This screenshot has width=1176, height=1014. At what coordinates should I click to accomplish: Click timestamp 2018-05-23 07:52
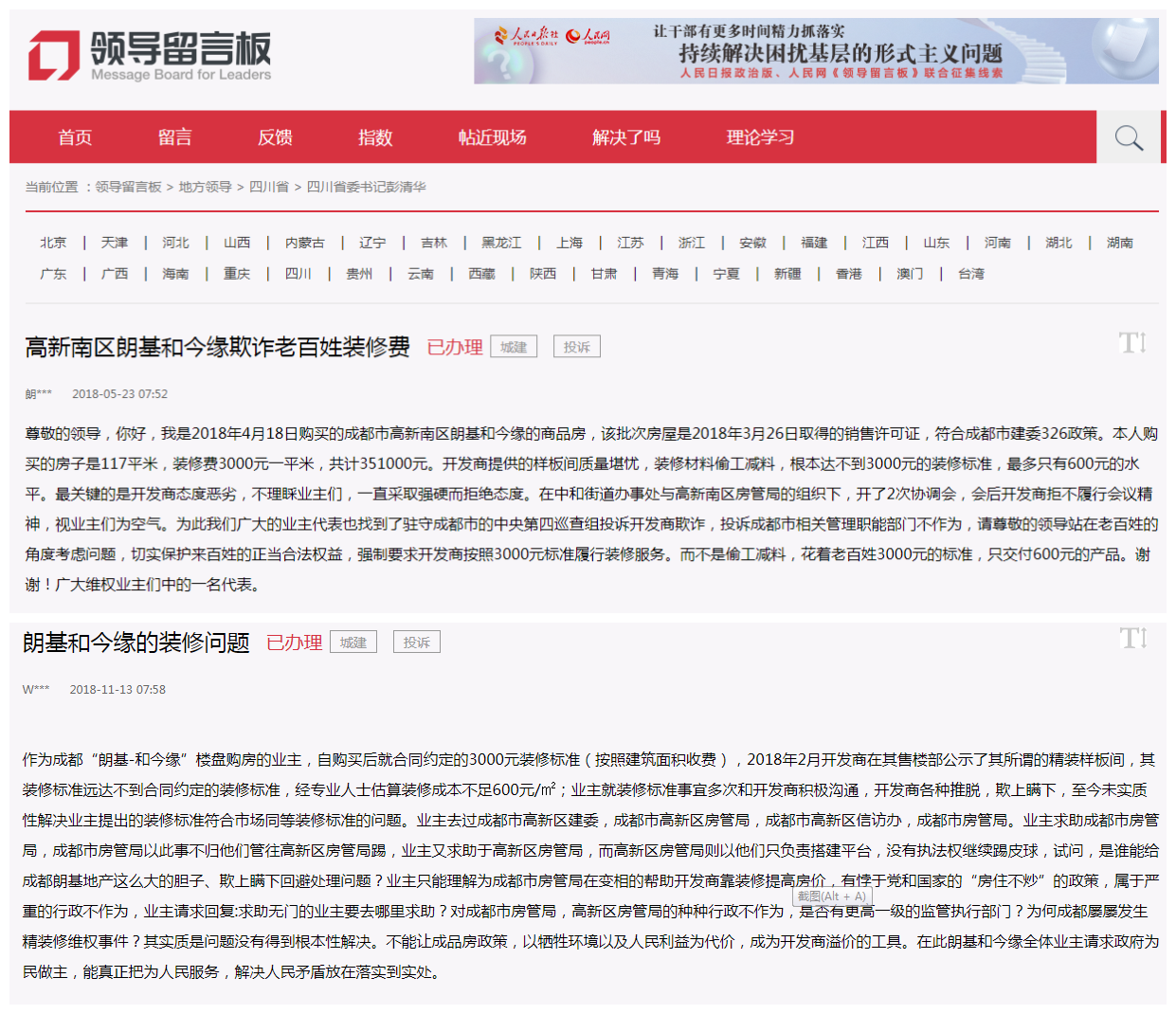pyautogui.click(x=120, y=394)
